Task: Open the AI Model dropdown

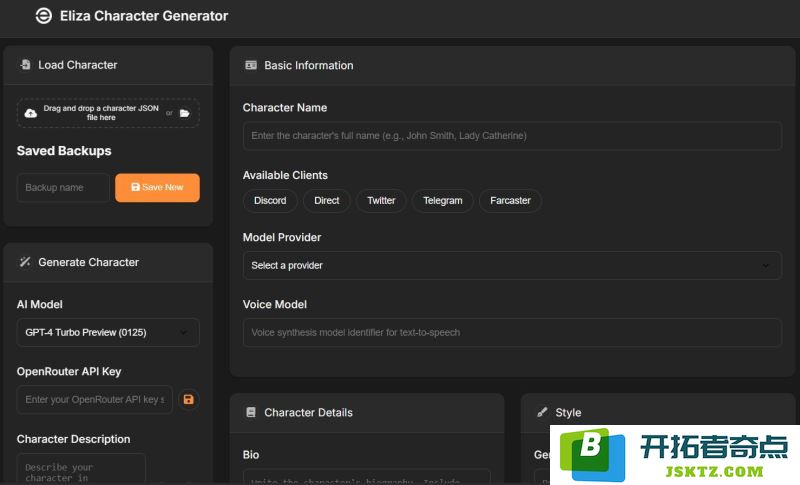Action: coord(108,333)
